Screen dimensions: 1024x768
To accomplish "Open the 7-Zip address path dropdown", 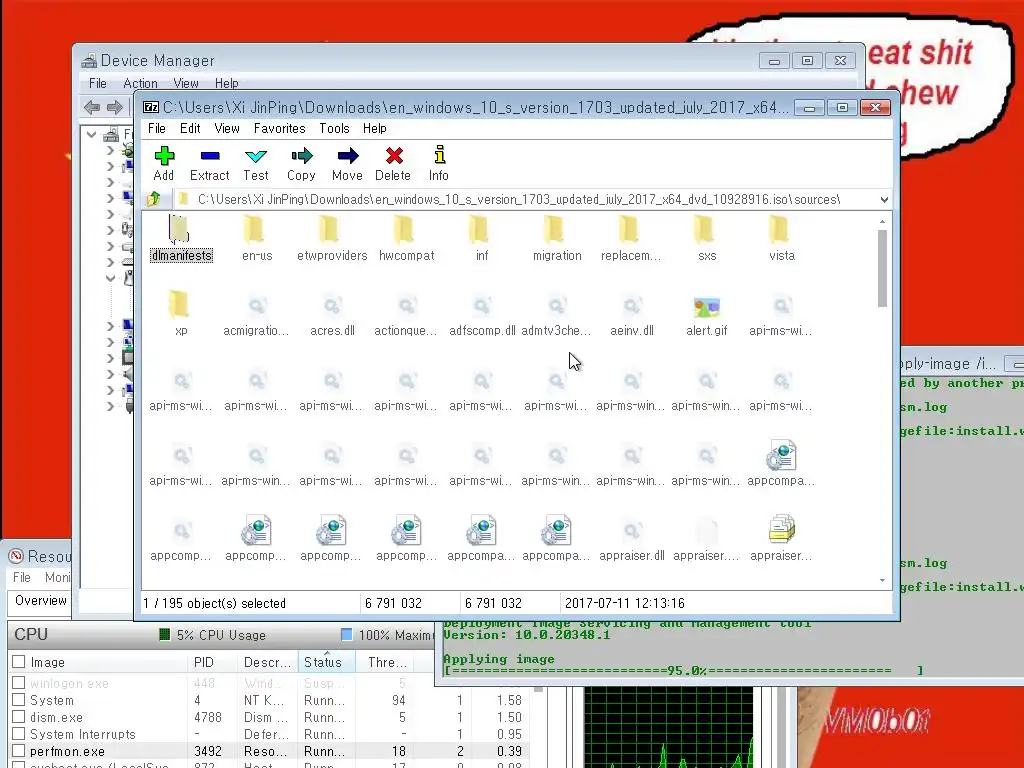I will click(884, 199).
